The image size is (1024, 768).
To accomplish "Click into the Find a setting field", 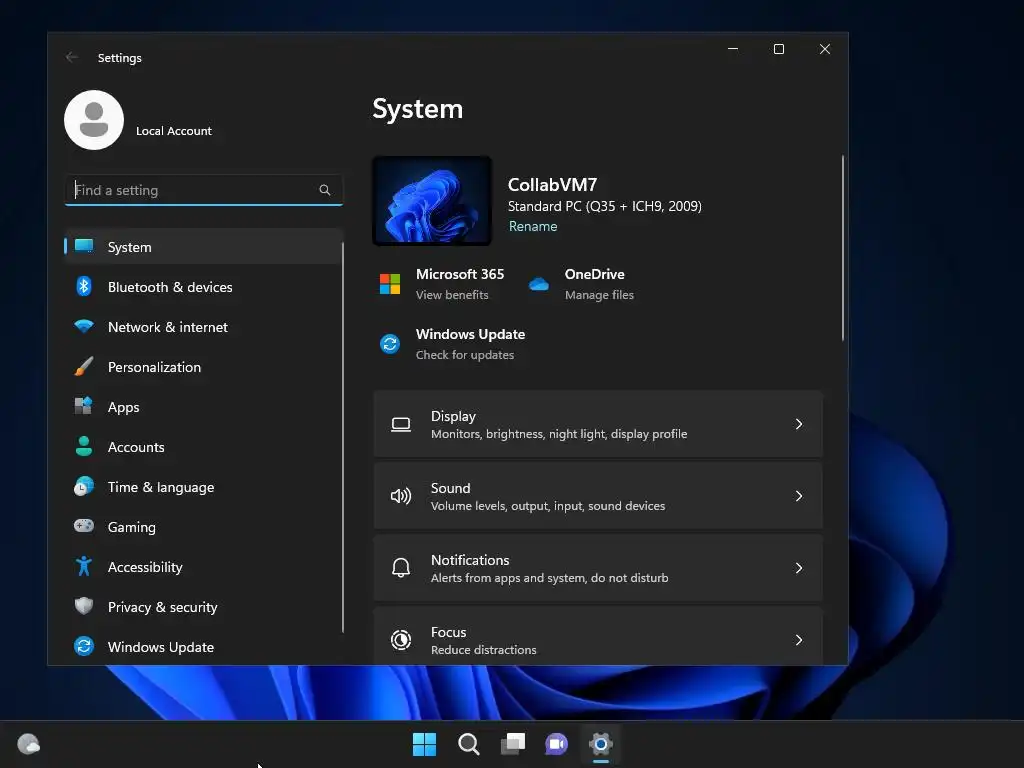I will (x=203, y=190).
